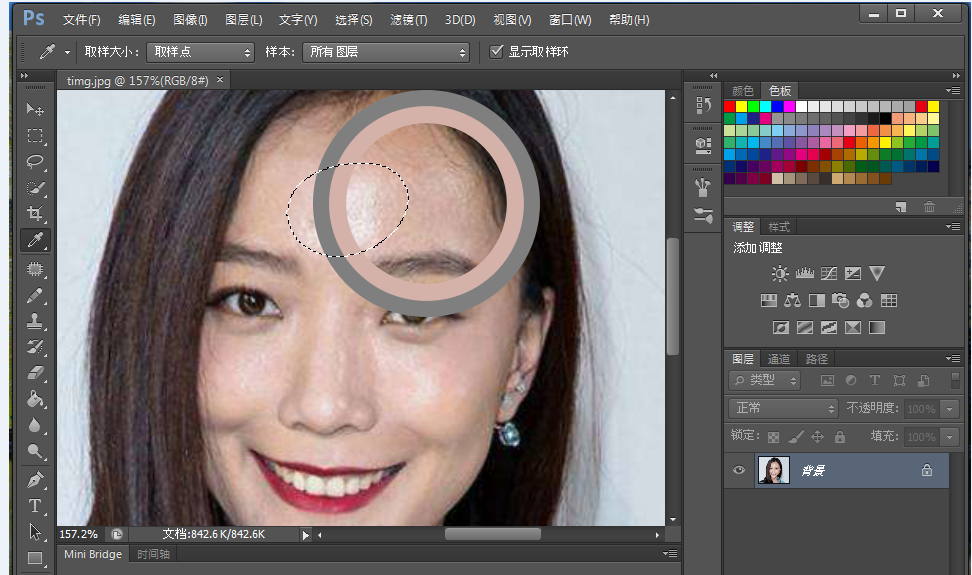The height and width of the screenshot is (575, 972).
Task: Toggle shape layer filter
Action: click(899, 380)
